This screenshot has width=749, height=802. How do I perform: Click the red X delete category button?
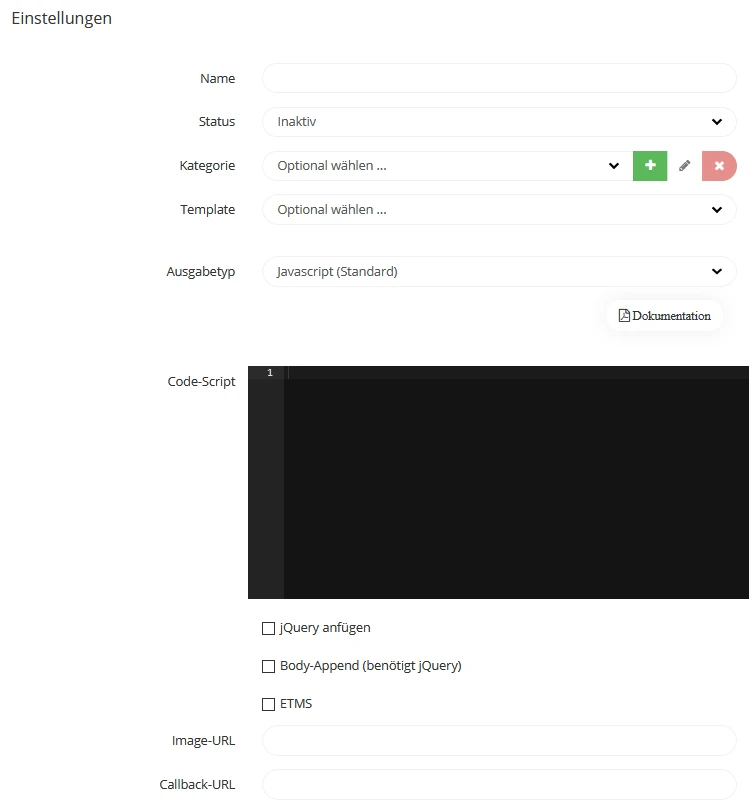pyautogui.click(x=719, y=166)
